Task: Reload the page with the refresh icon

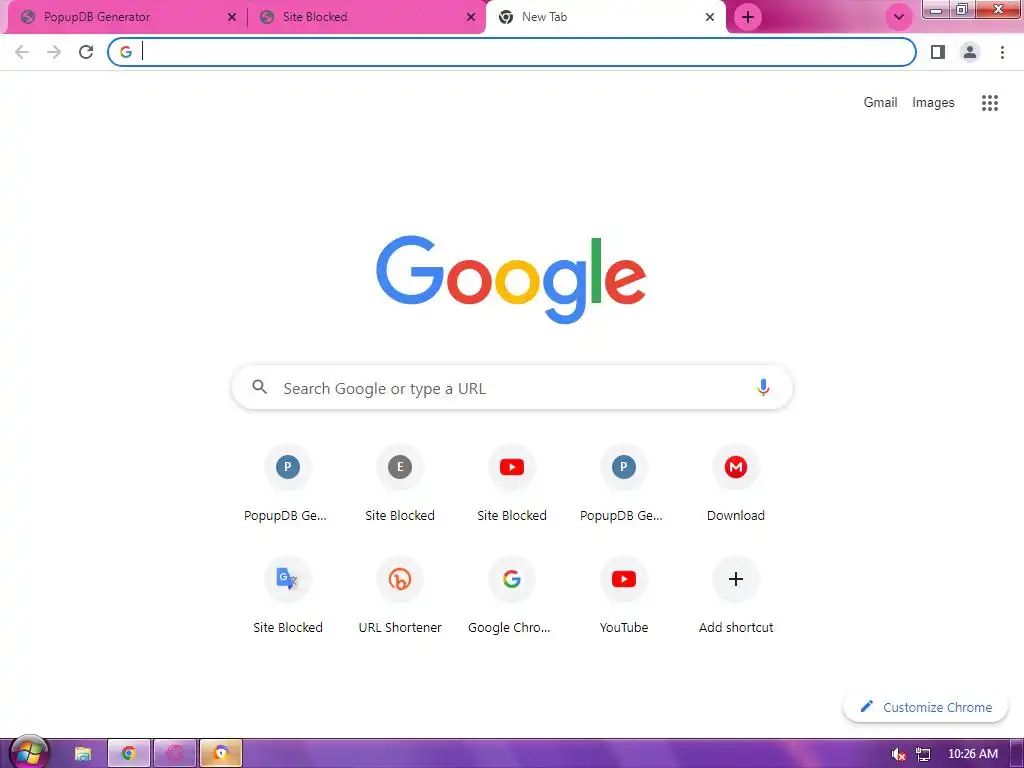Action: [86, 52]
